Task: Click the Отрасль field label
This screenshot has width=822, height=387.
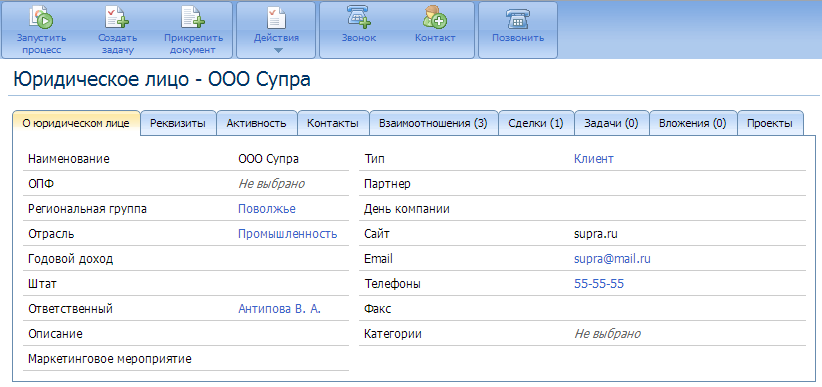Action: (x=51, y=234)
